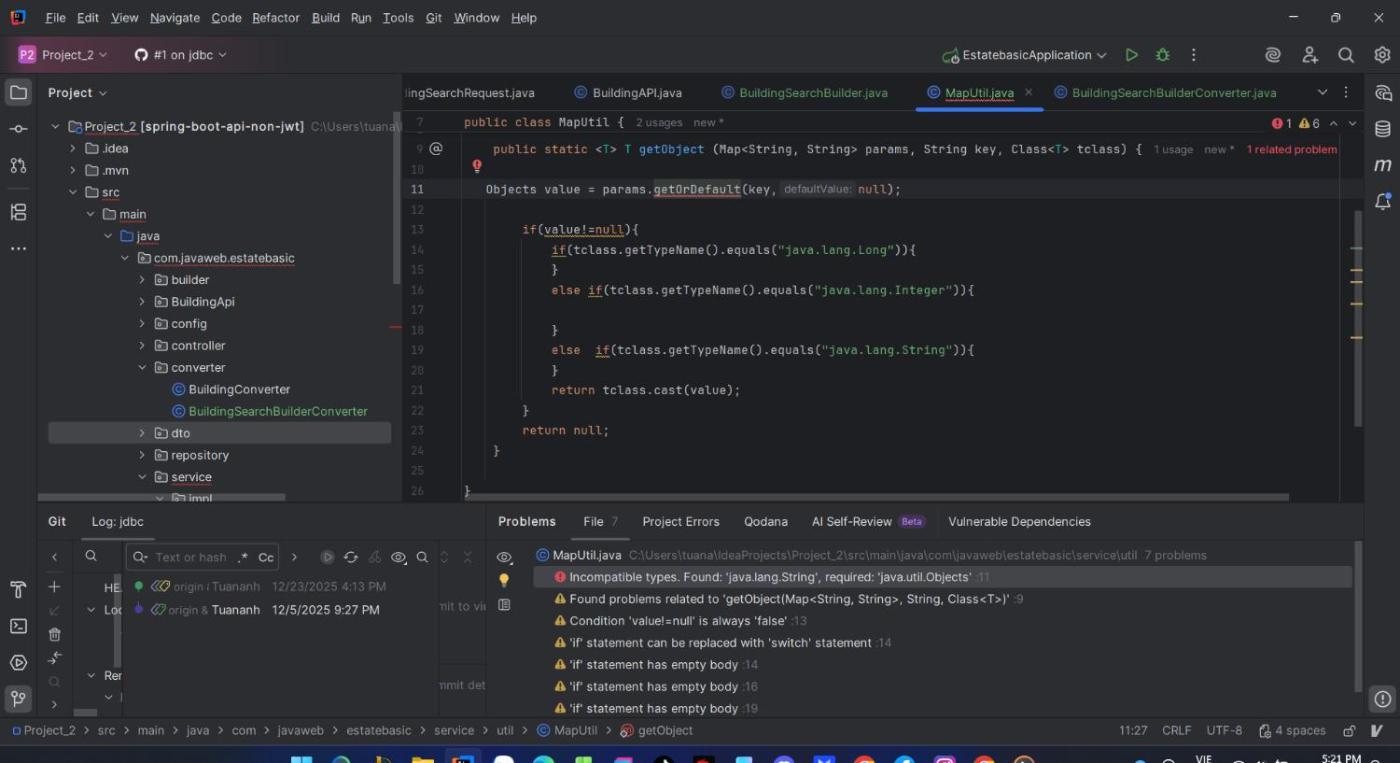Open the Terminal tool window
Viewport: 1400px width, 763px height.
[x=18, y=626]
